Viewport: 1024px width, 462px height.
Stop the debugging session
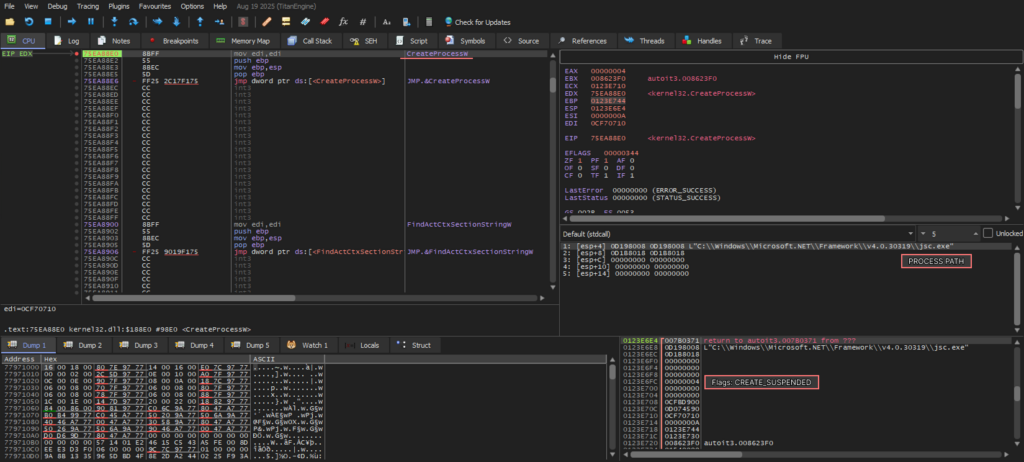pyautogui.click(x=49, y=21)
